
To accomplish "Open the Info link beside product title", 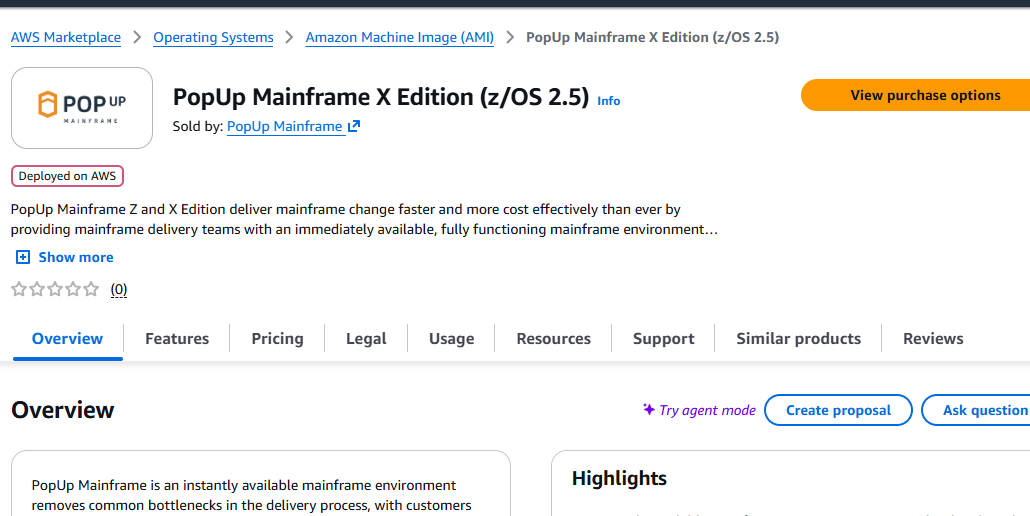I will click(608, 101).
